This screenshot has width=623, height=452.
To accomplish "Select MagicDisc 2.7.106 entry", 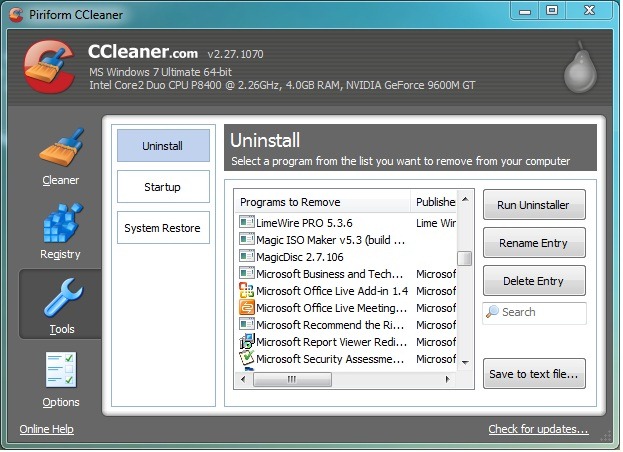I will click(x=300, y=257).
